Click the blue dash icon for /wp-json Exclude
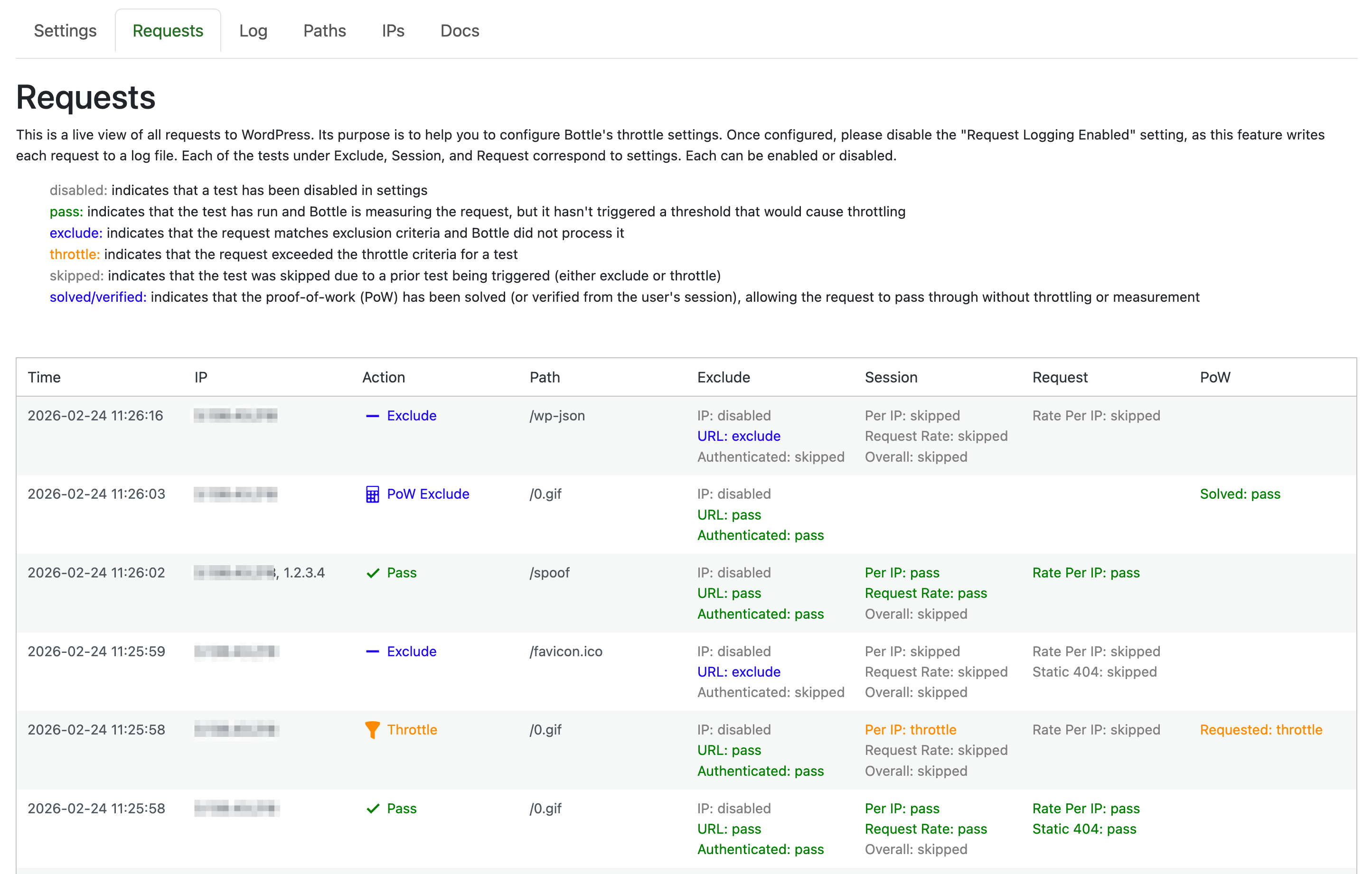 click(372, 416)
